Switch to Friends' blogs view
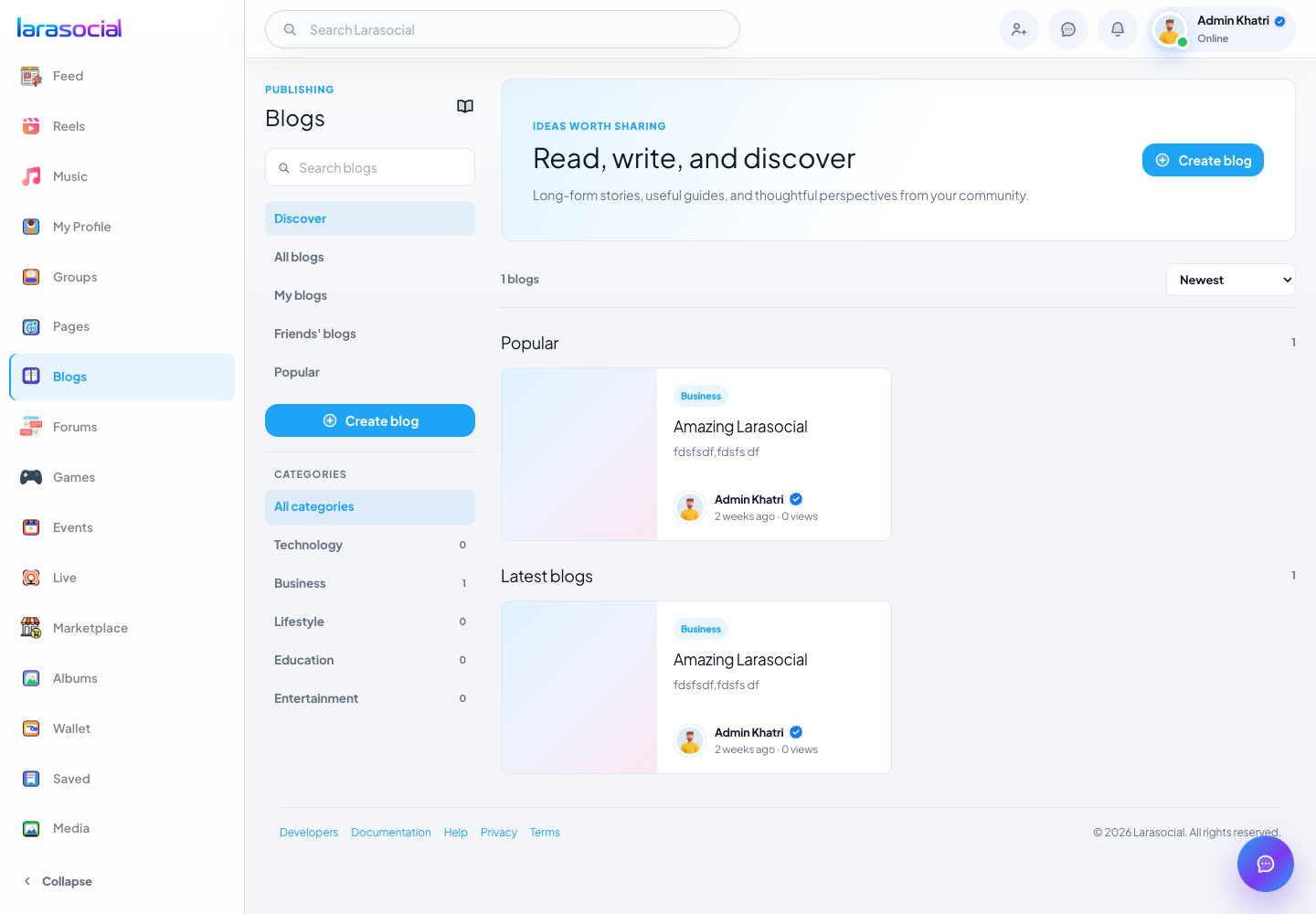This screenshot has width=1316, height=914. (370, 334)
